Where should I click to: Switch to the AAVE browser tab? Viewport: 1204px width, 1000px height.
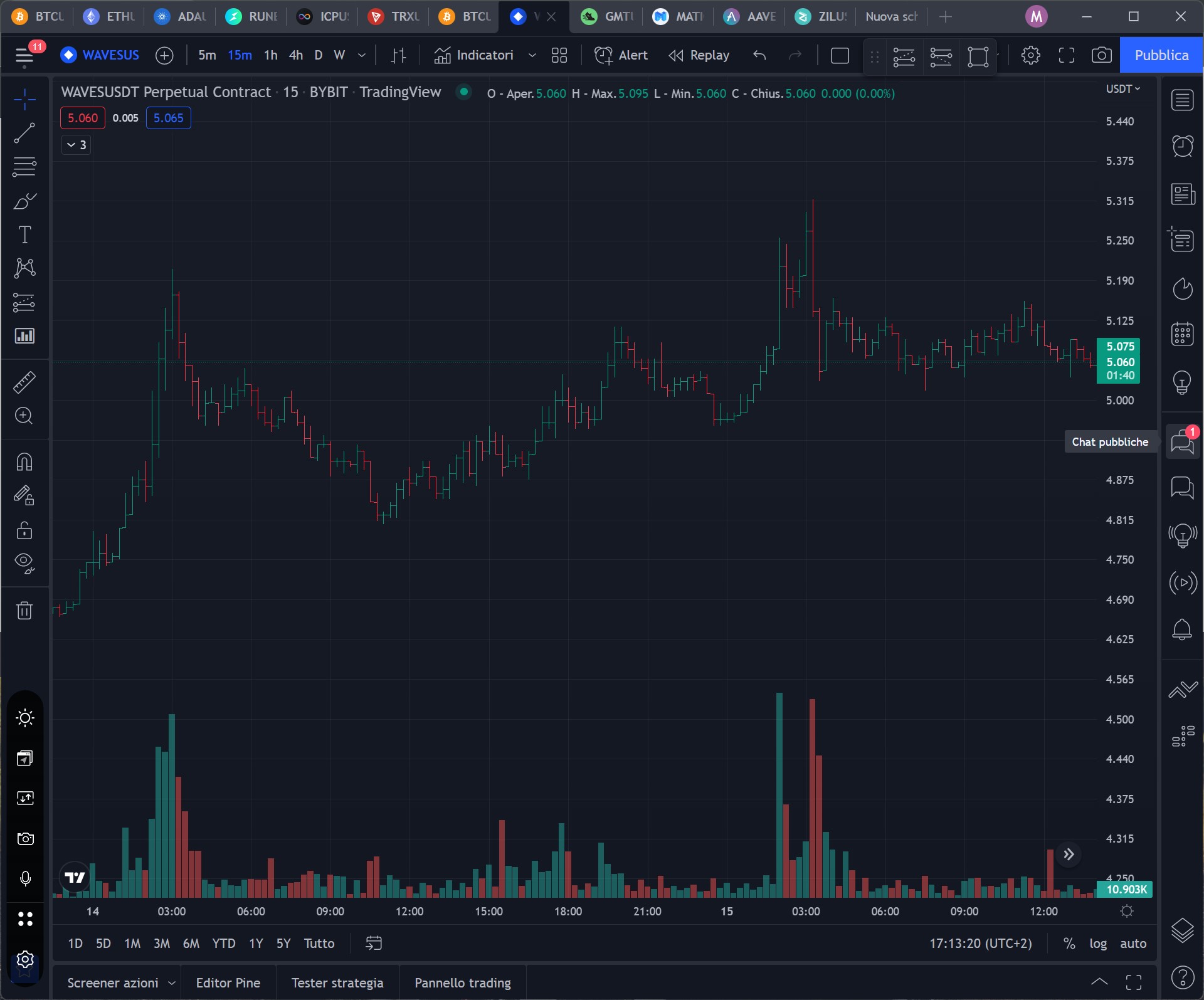click(750, 17)
